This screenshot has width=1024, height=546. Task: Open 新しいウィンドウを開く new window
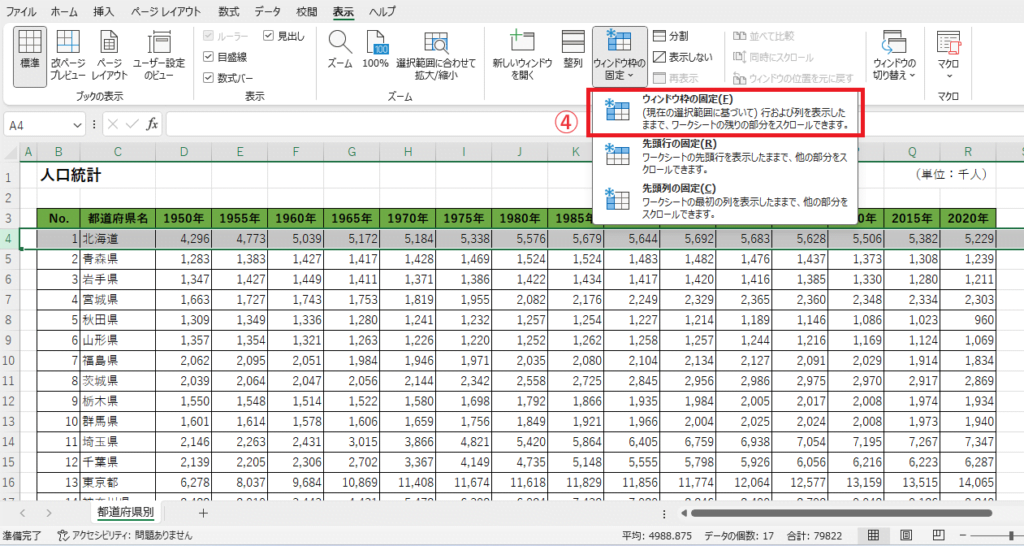[522, 56]
